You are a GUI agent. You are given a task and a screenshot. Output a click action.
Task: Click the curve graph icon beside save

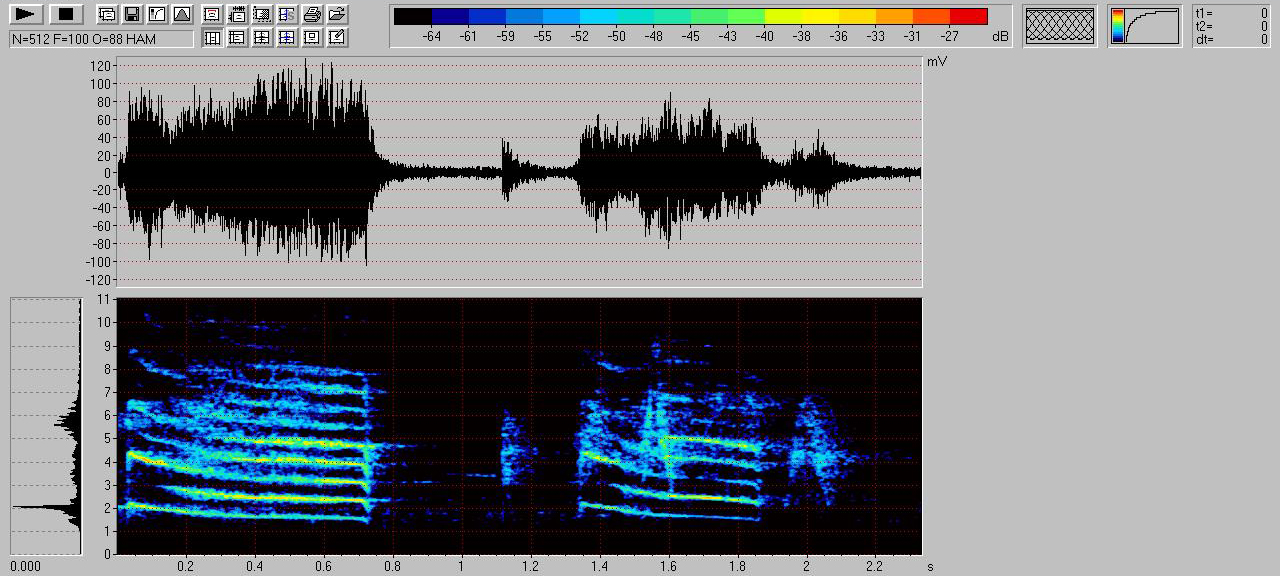pos(156,14)
